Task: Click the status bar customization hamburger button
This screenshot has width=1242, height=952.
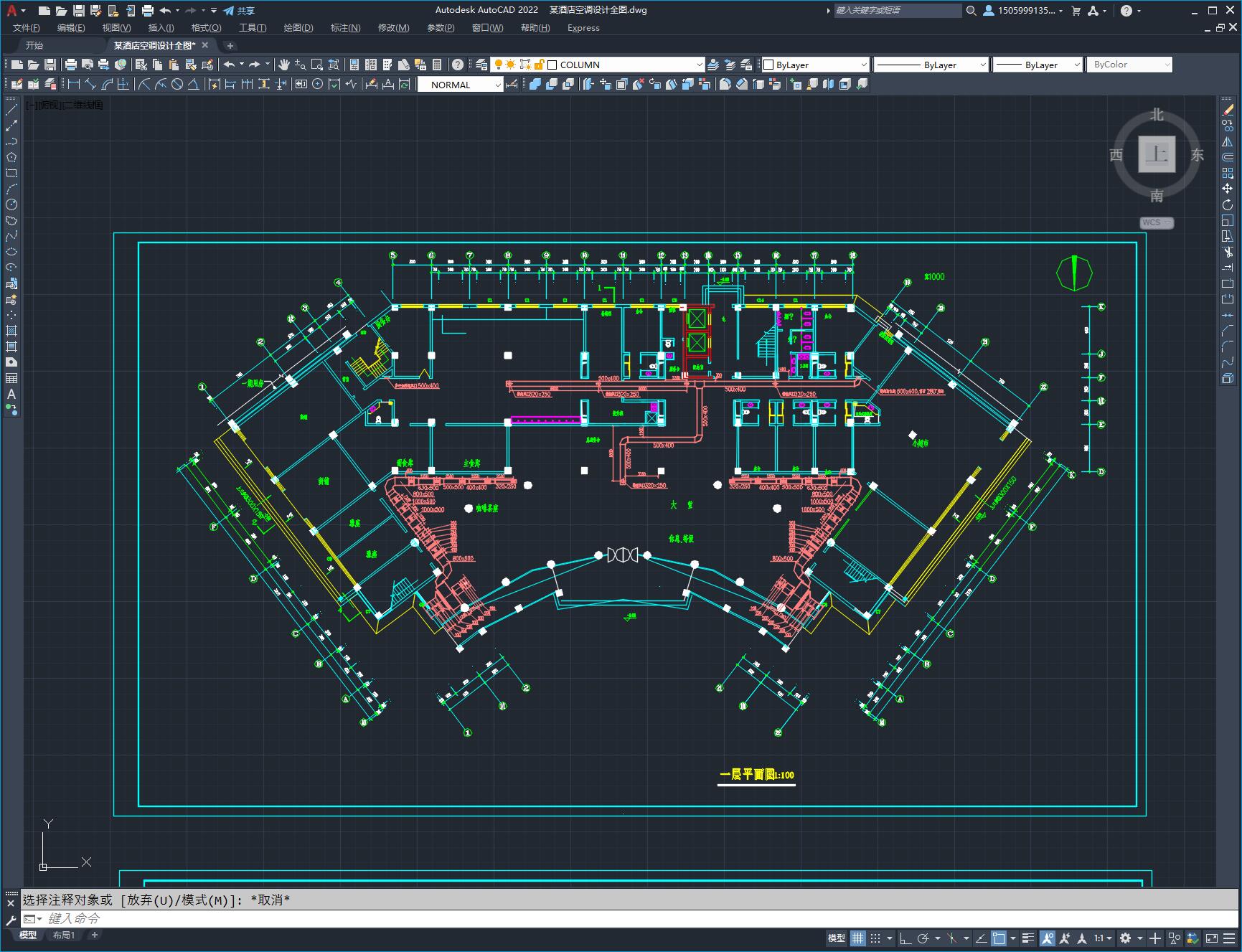Action: pyautogui.click(x=1230, y=938)
